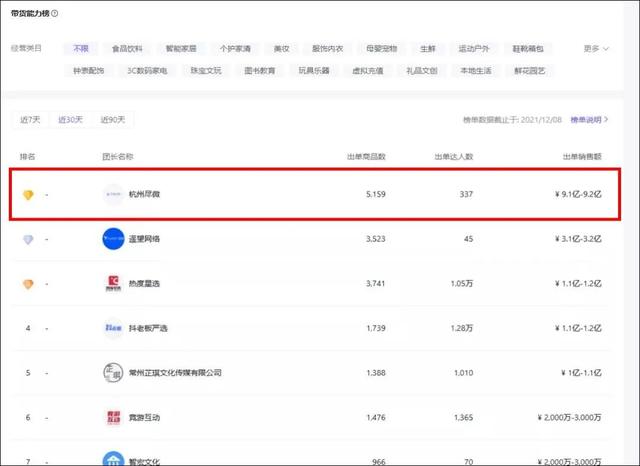Filter by 生鲜 category
This screenshot has width=640, height=466.
click(428, 49)
